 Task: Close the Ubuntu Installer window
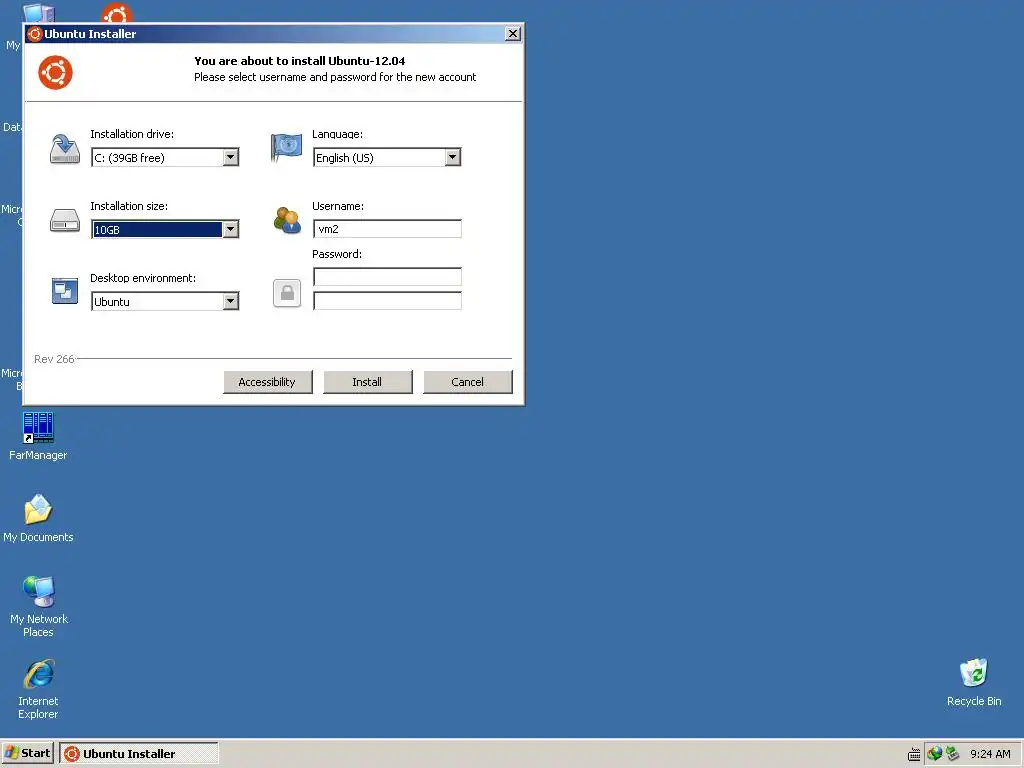pyautogui.click(x=513, y=34)
